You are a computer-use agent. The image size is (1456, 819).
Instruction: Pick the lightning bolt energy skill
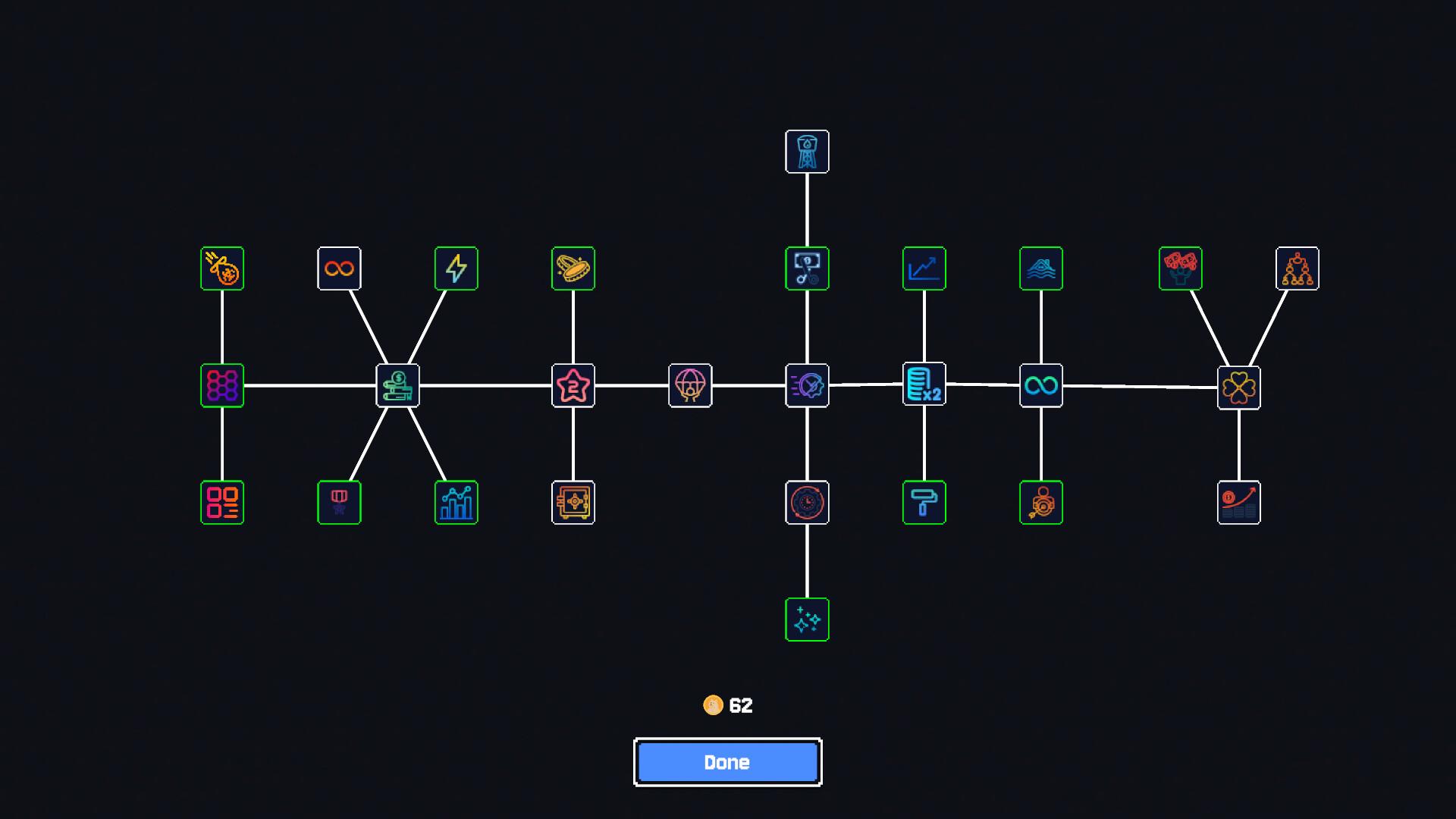pyautogui.click(x=456, y=268)
